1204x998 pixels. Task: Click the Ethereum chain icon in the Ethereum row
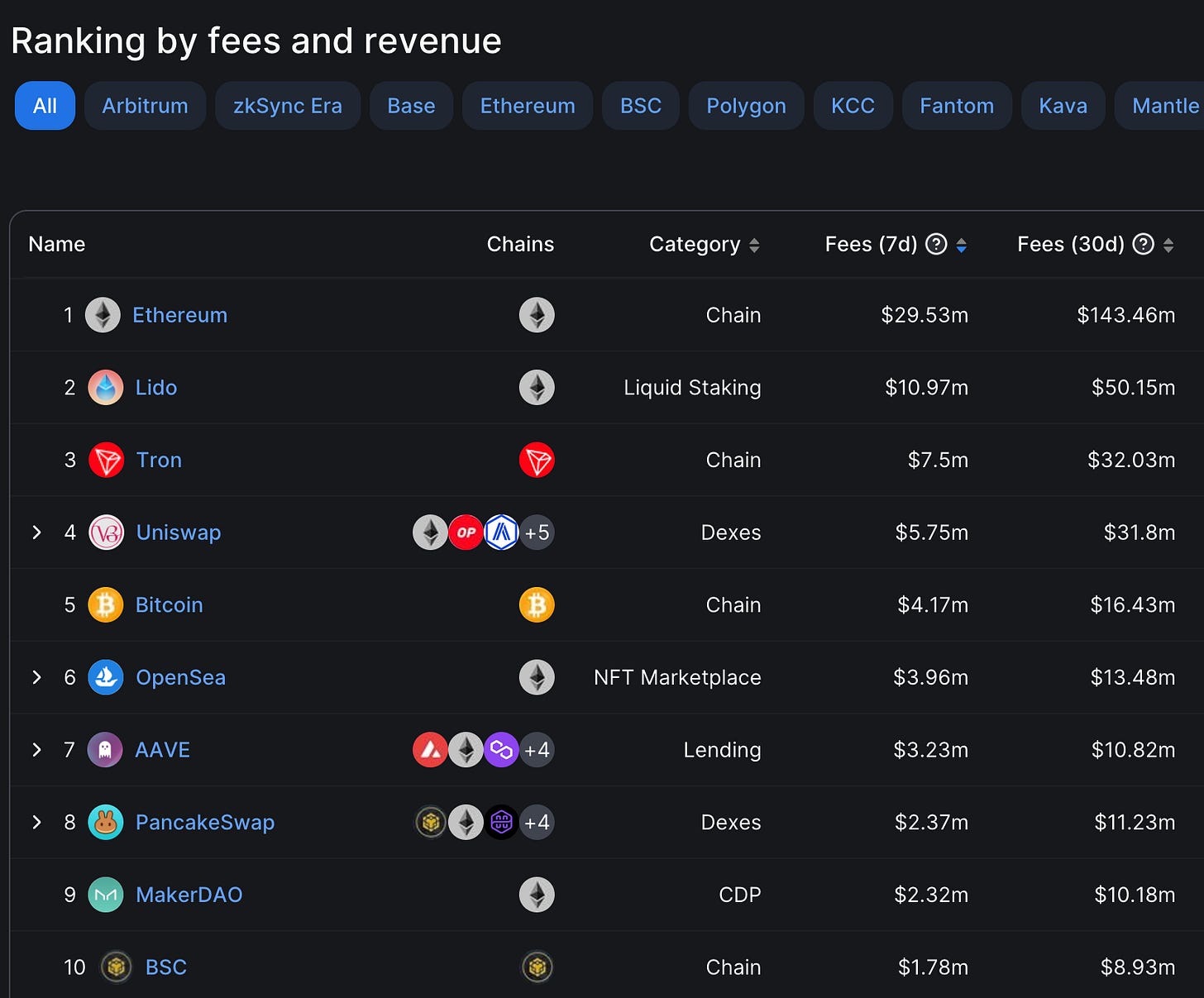(x=537, y=315)
